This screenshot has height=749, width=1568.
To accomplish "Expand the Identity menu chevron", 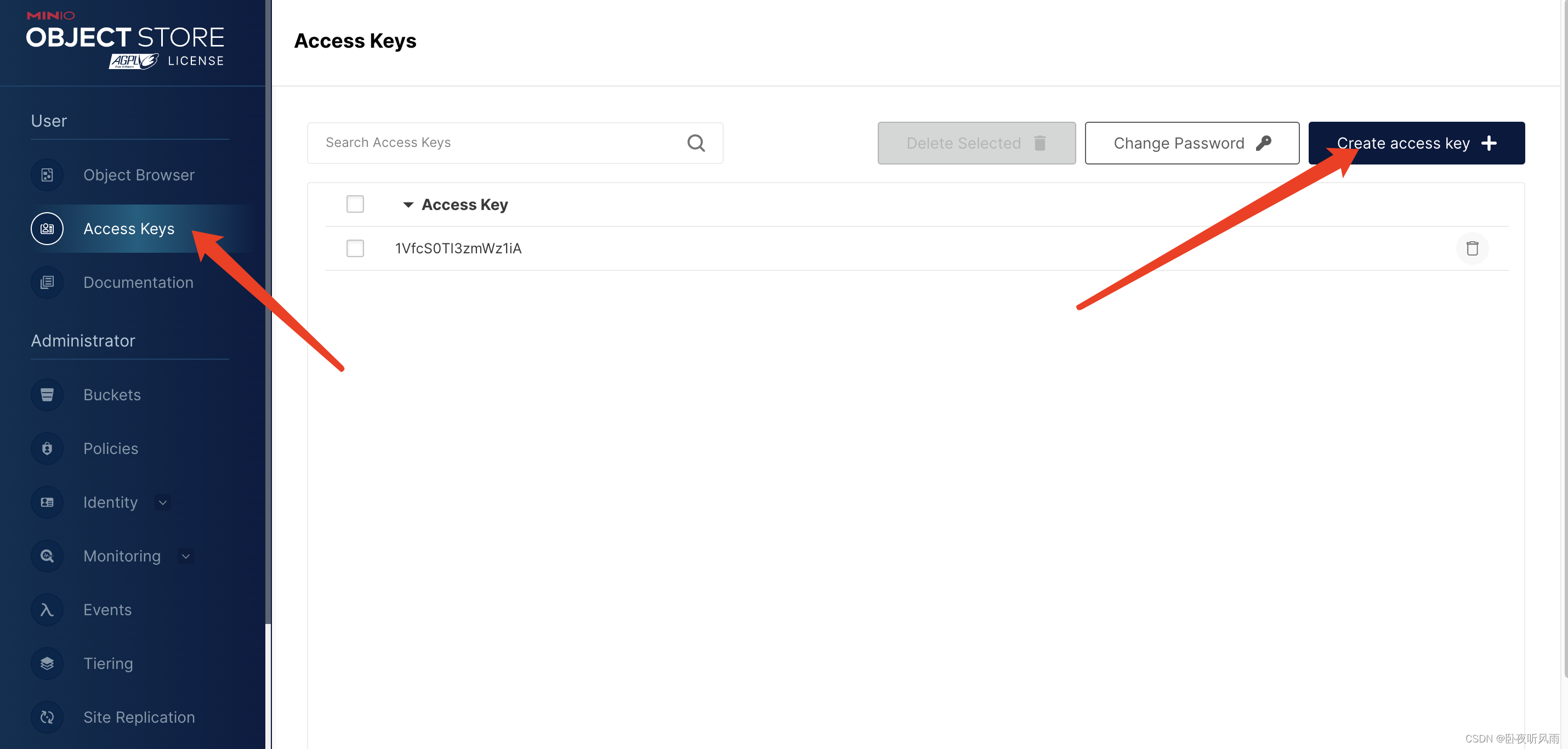I will [x=162, y=503].
